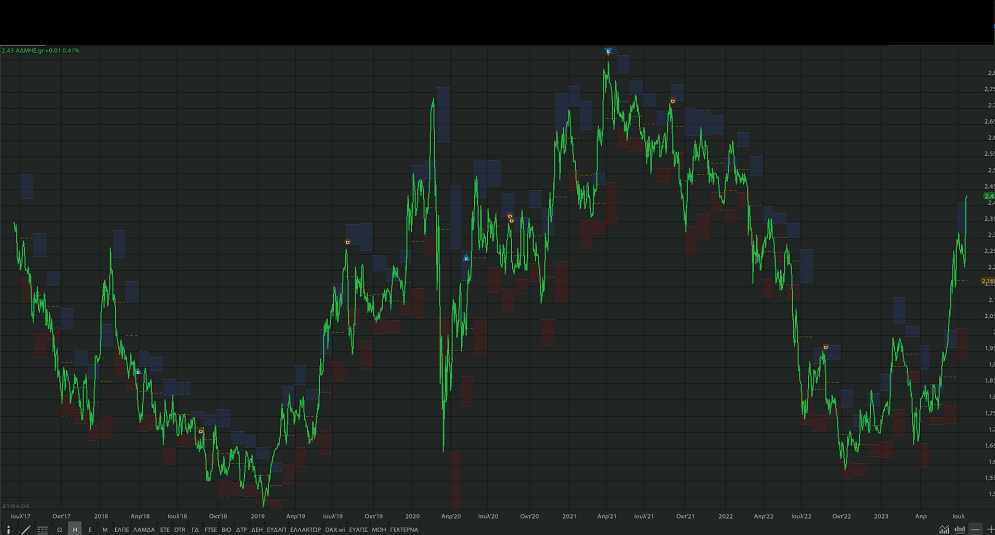
Task: Click the Ιουλ'17 label on time axis
Action: pos(20,516)
